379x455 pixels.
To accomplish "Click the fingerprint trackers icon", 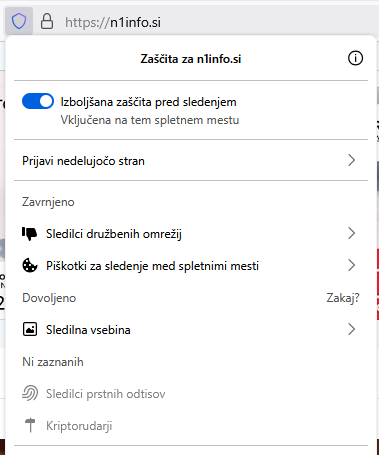I will pyautogui.click(x=30, y=393).
